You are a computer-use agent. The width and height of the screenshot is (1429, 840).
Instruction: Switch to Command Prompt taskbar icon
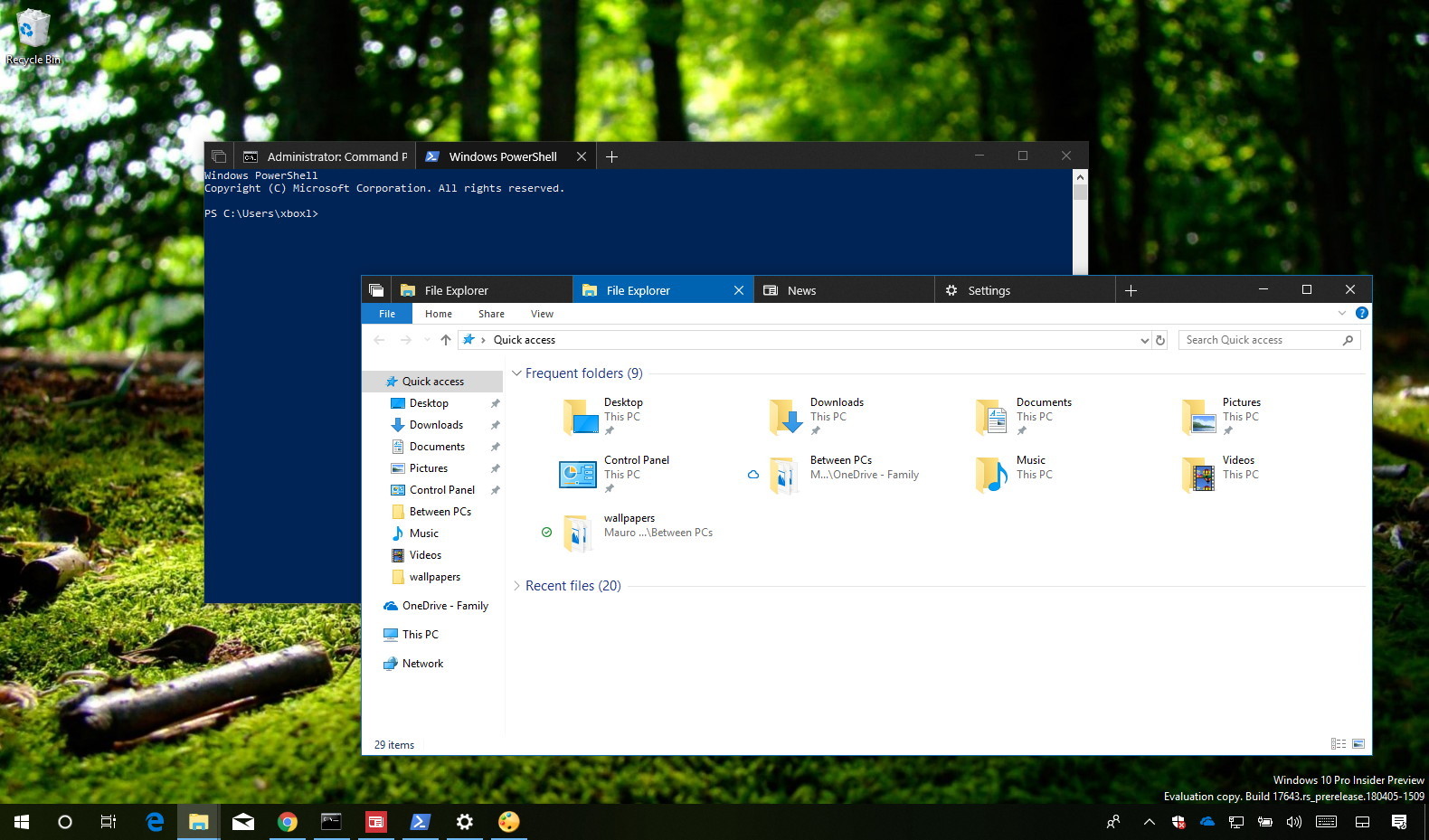point(332,822)
